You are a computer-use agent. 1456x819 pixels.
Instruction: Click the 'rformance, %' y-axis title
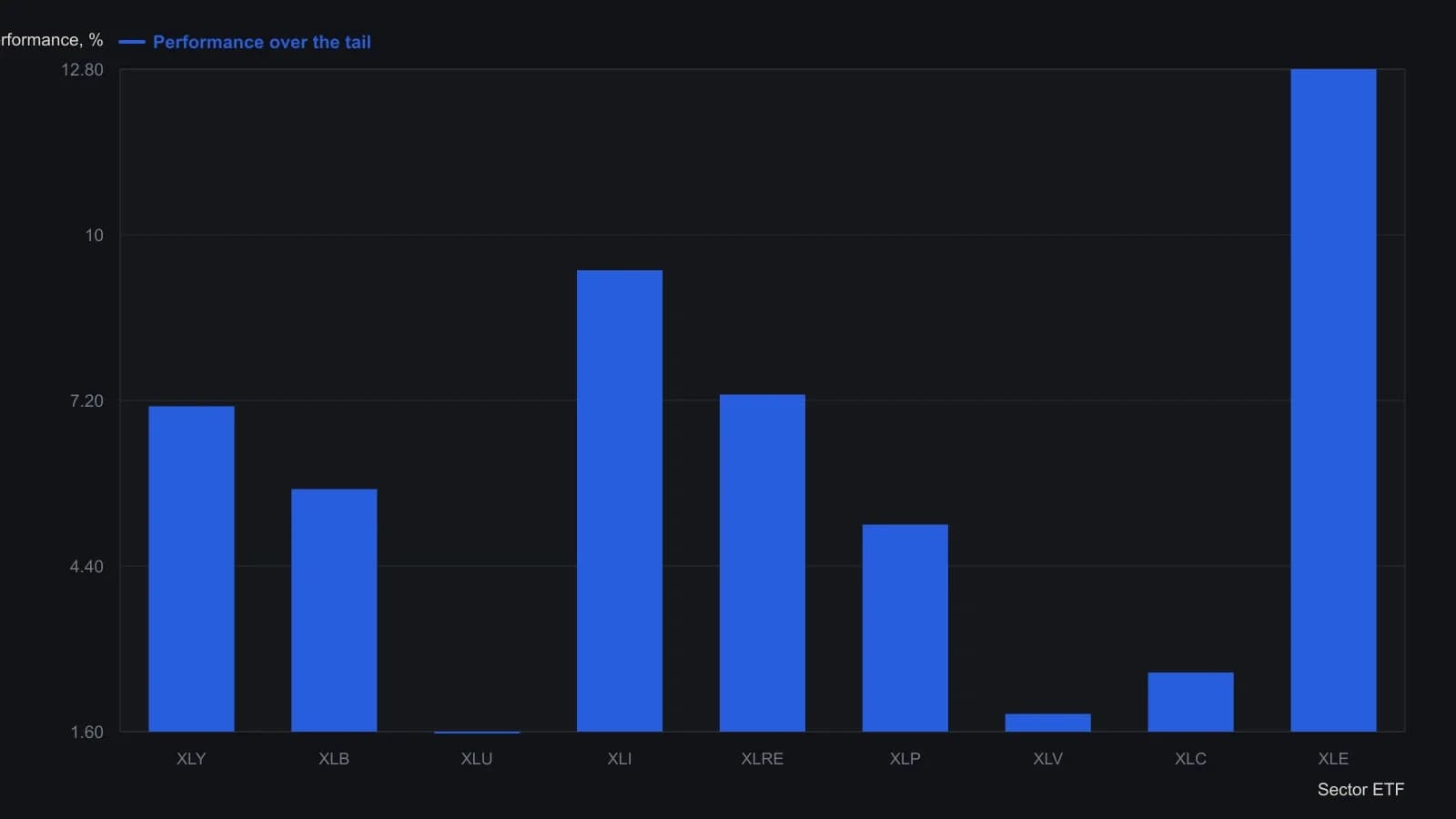52,40
